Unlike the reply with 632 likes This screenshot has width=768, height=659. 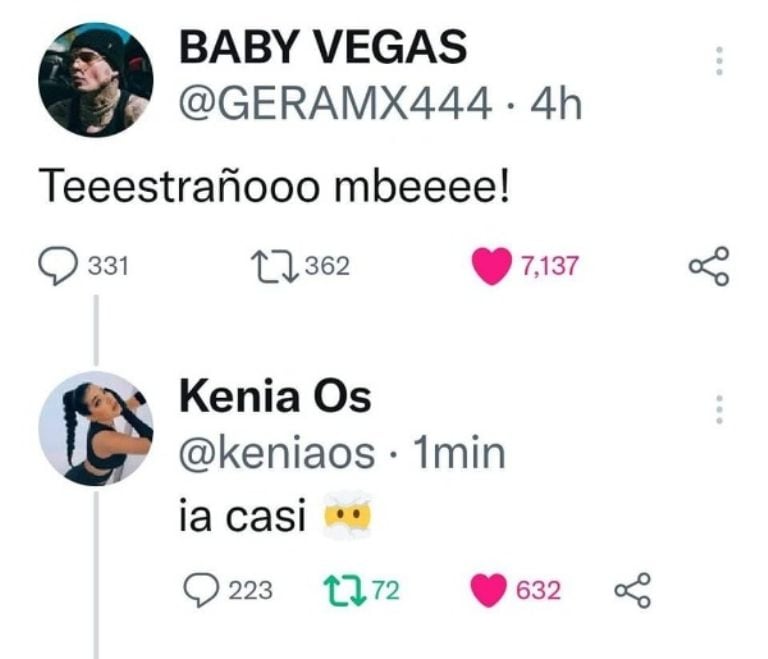[x=489, y=590]
